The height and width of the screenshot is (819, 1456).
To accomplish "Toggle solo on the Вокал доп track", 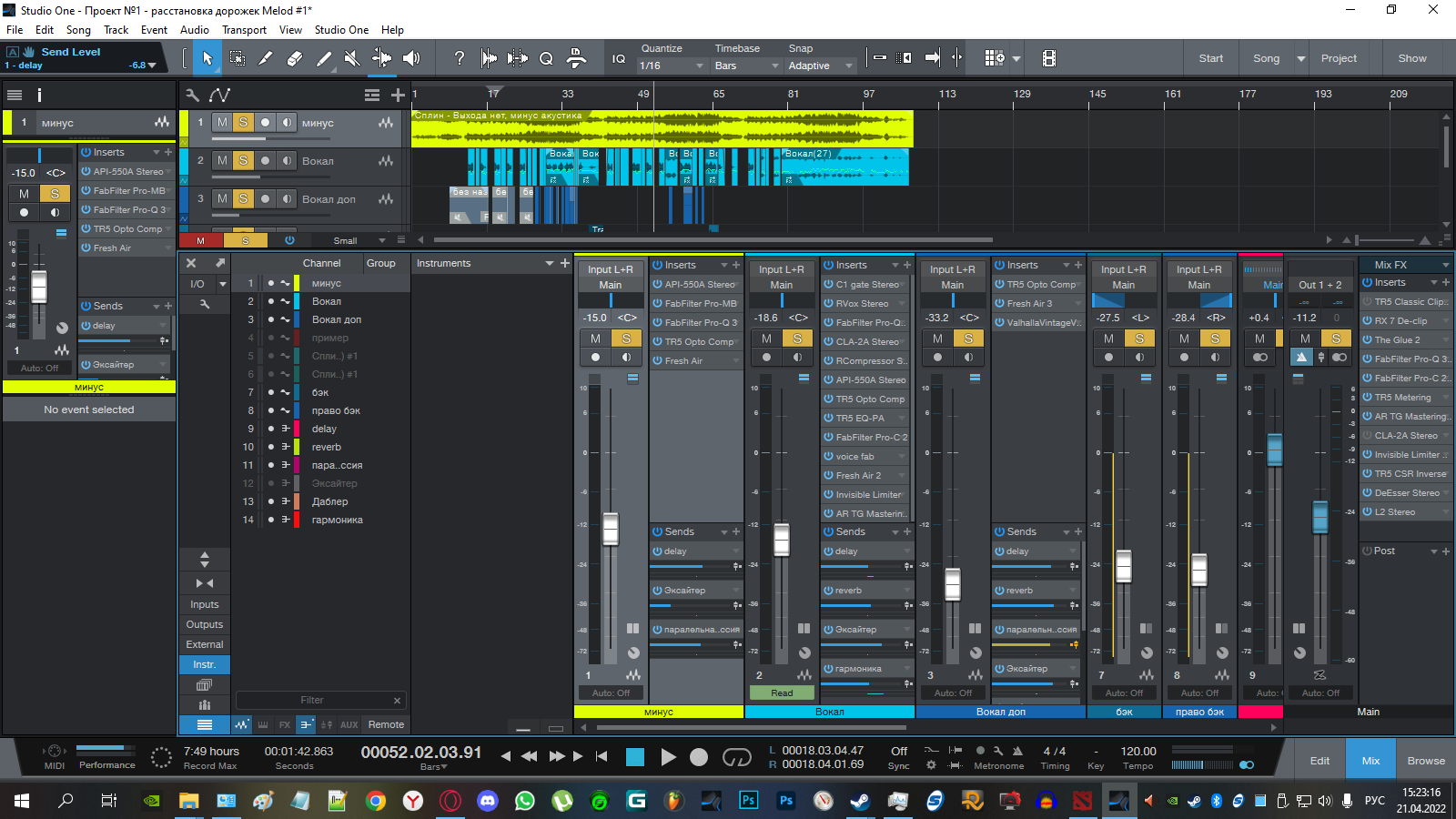I will pos(243,198).
